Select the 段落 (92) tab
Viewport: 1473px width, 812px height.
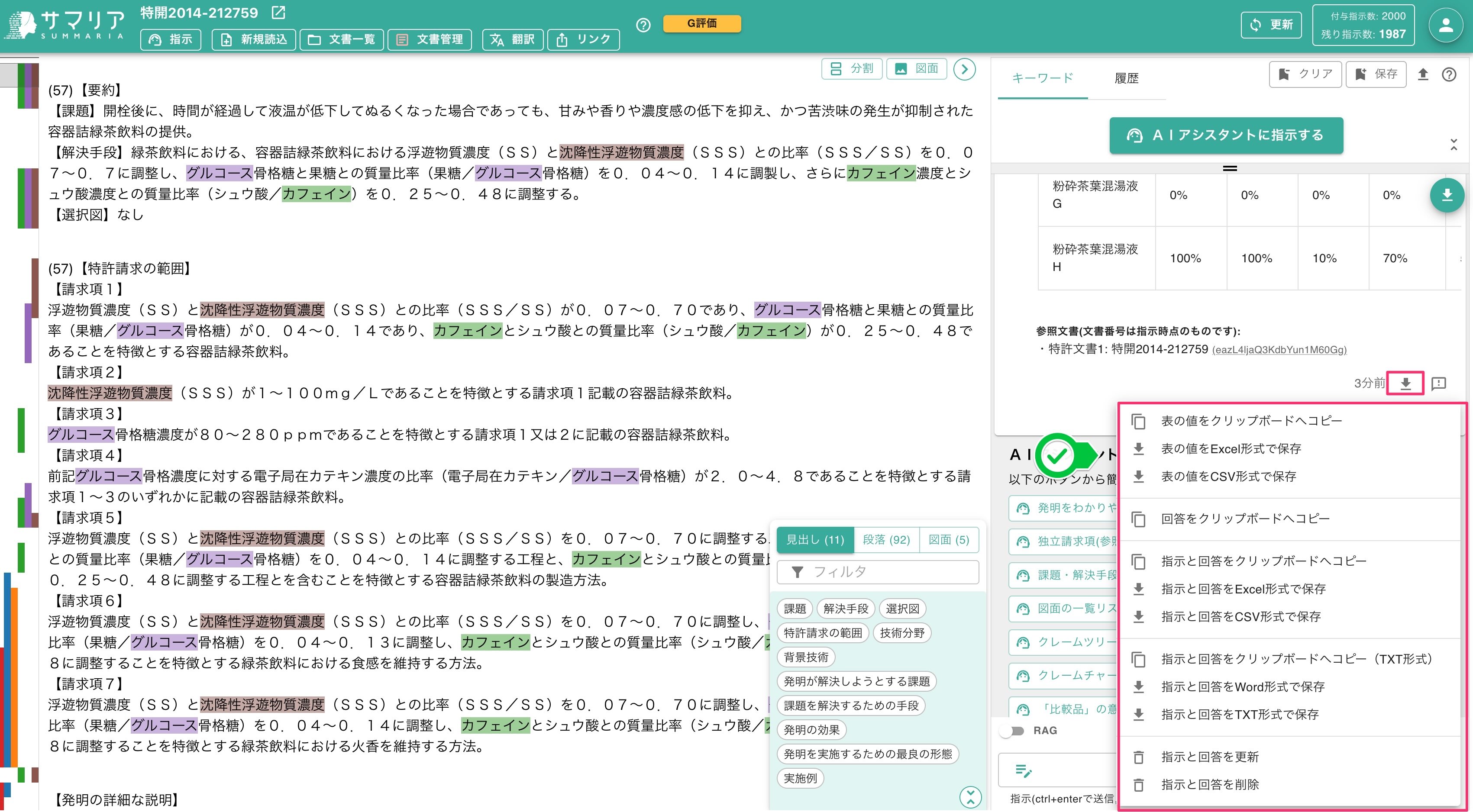click(x=886, y=539)
